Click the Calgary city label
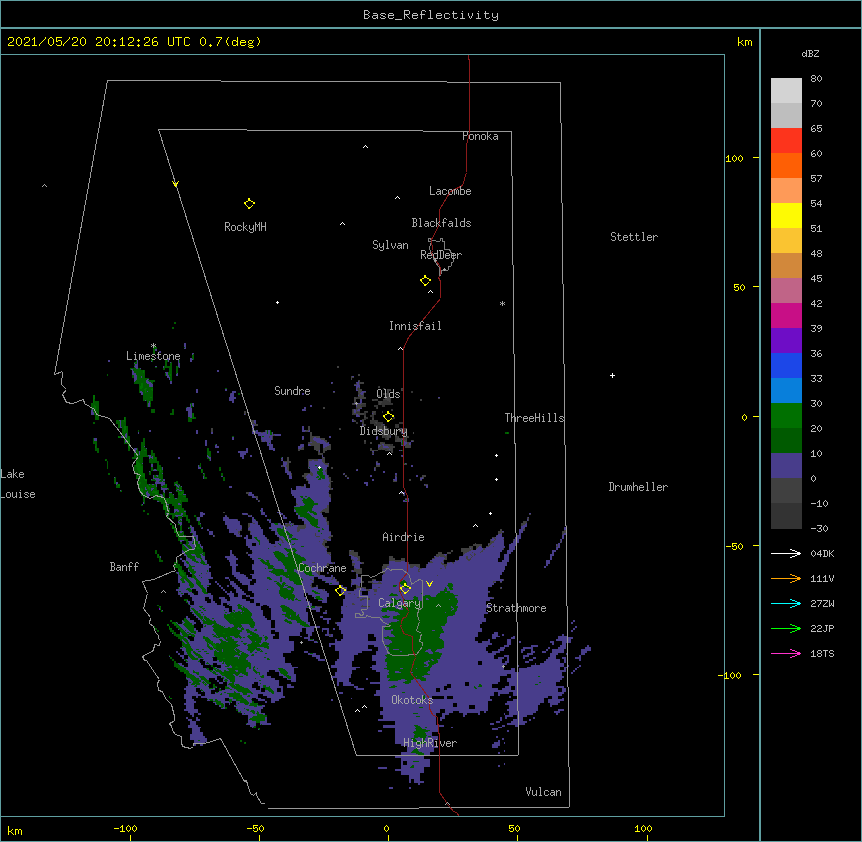 click(399, 603)
